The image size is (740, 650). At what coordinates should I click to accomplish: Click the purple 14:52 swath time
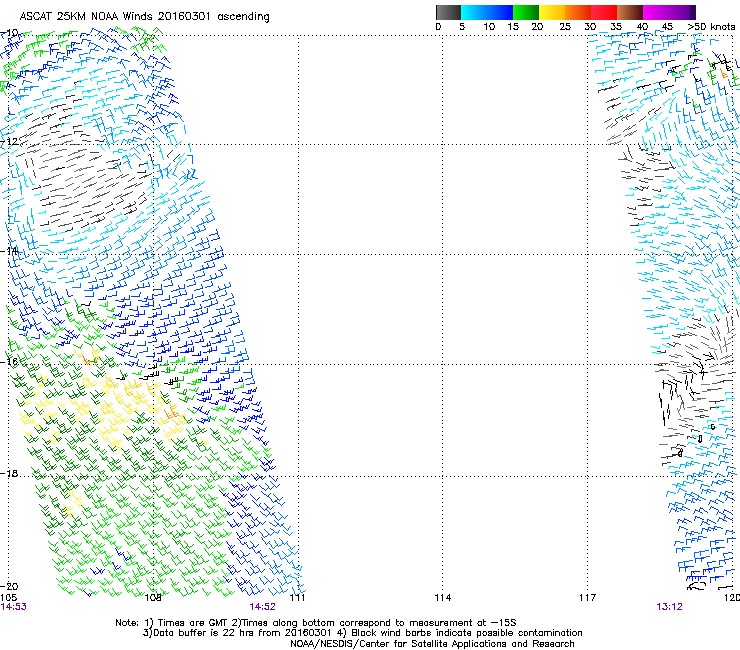pos(262,607)
